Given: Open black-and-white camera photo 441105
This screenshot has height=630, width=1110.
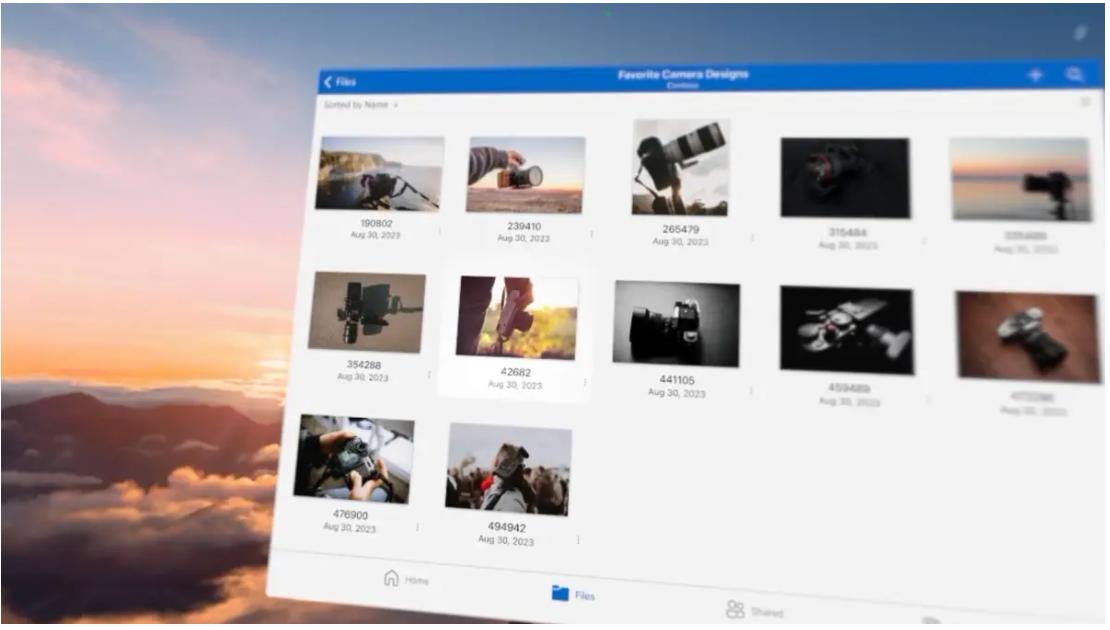Looking at the screenshot, I should point(676,324).
